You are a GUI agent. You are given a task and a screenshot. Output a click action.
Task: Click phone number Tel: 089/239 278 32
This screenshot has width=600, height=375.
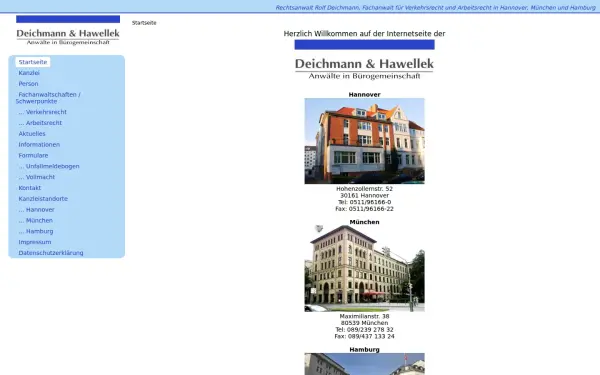364,330
